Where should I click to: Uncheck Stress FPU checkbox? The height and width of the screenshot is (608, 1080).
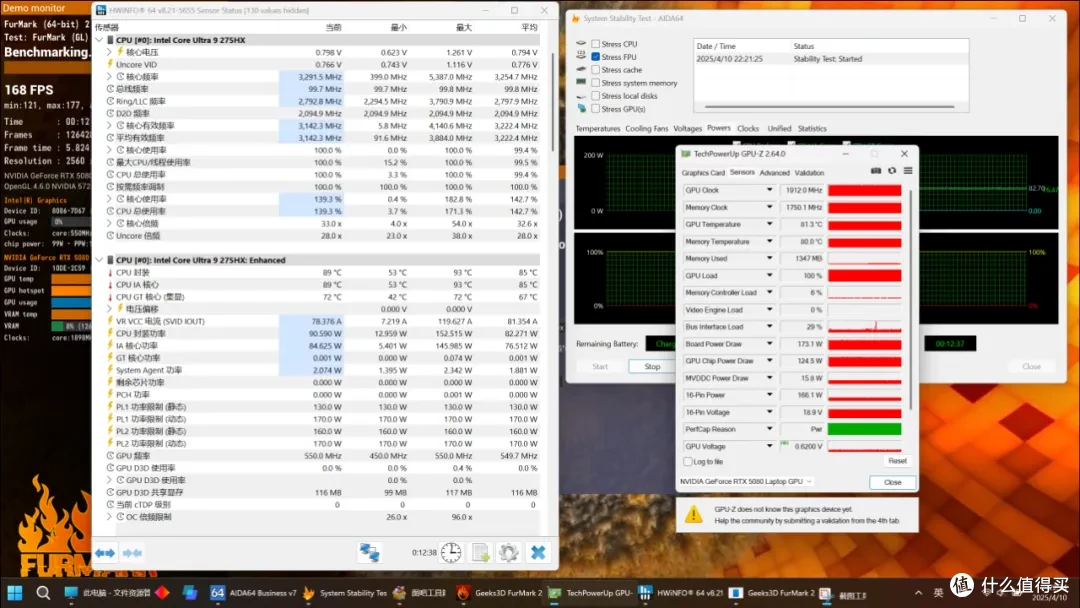(x=596, y=57)
